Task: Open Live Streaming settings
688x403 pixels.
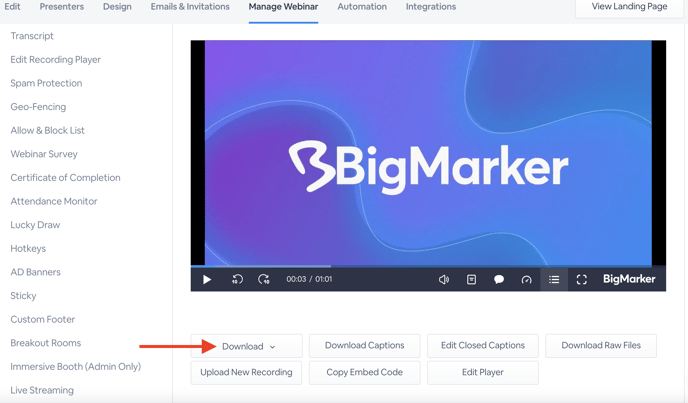Action: tap(42, 390)
